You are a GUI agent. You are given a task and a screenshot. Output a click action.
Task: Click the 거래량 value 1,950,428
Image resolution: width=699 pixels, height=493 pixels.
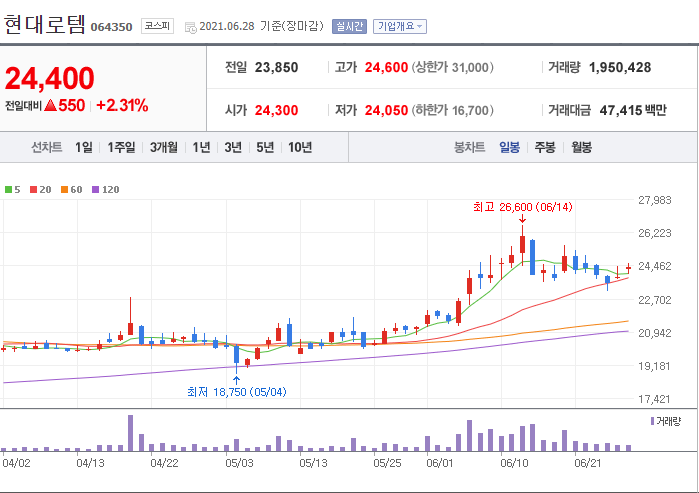coord(620,67)
